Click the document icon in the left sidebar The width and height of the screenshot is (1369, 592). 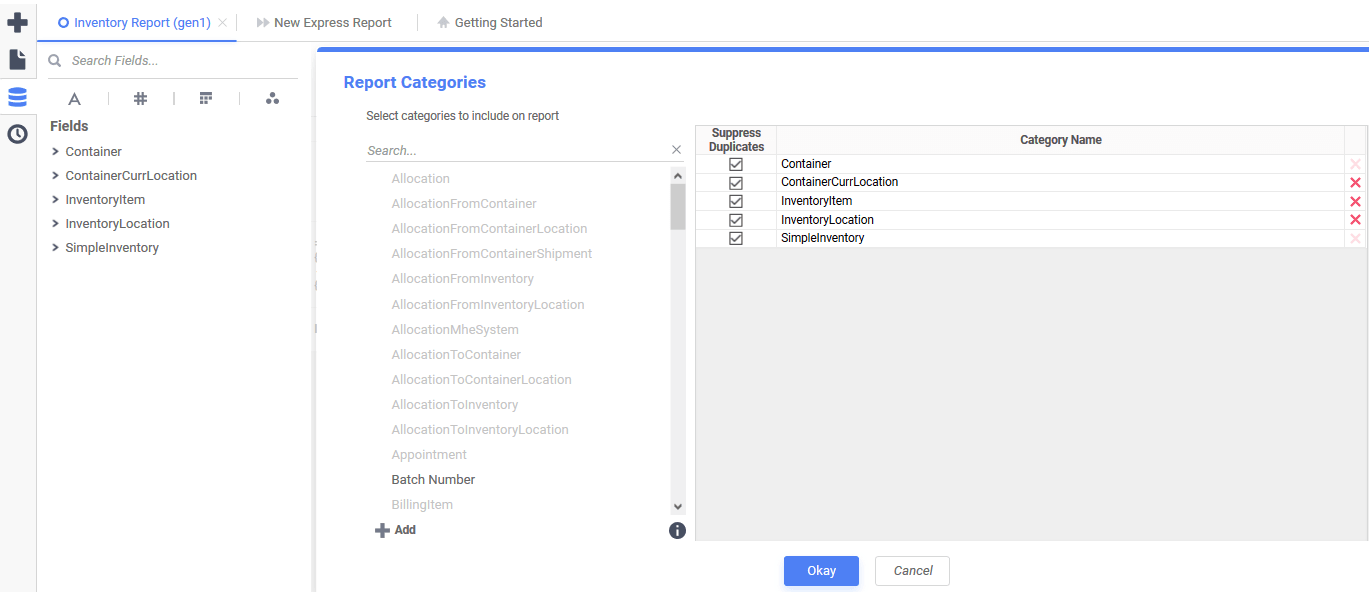17,58
